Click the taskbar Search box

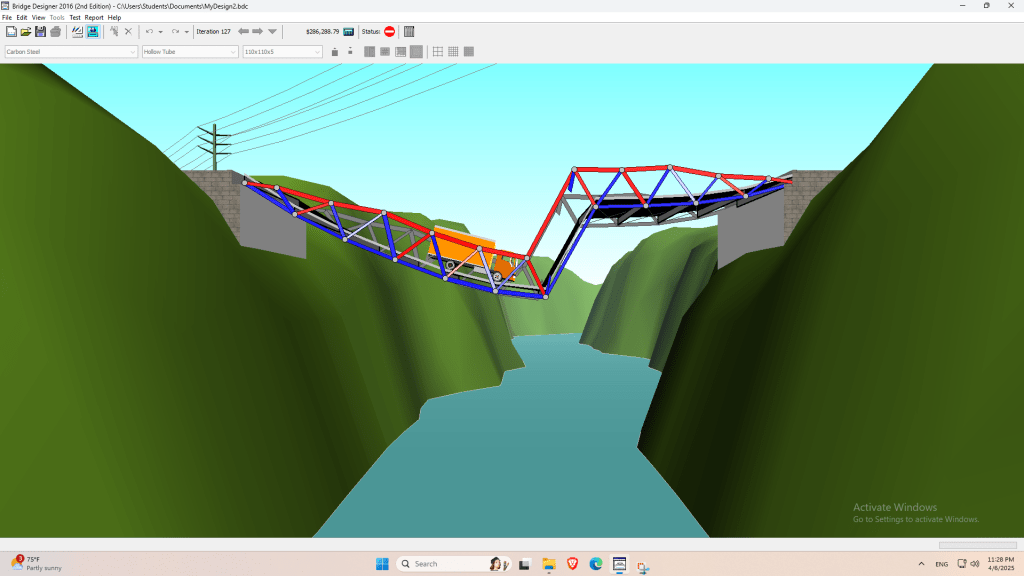(x=454, y=564)
